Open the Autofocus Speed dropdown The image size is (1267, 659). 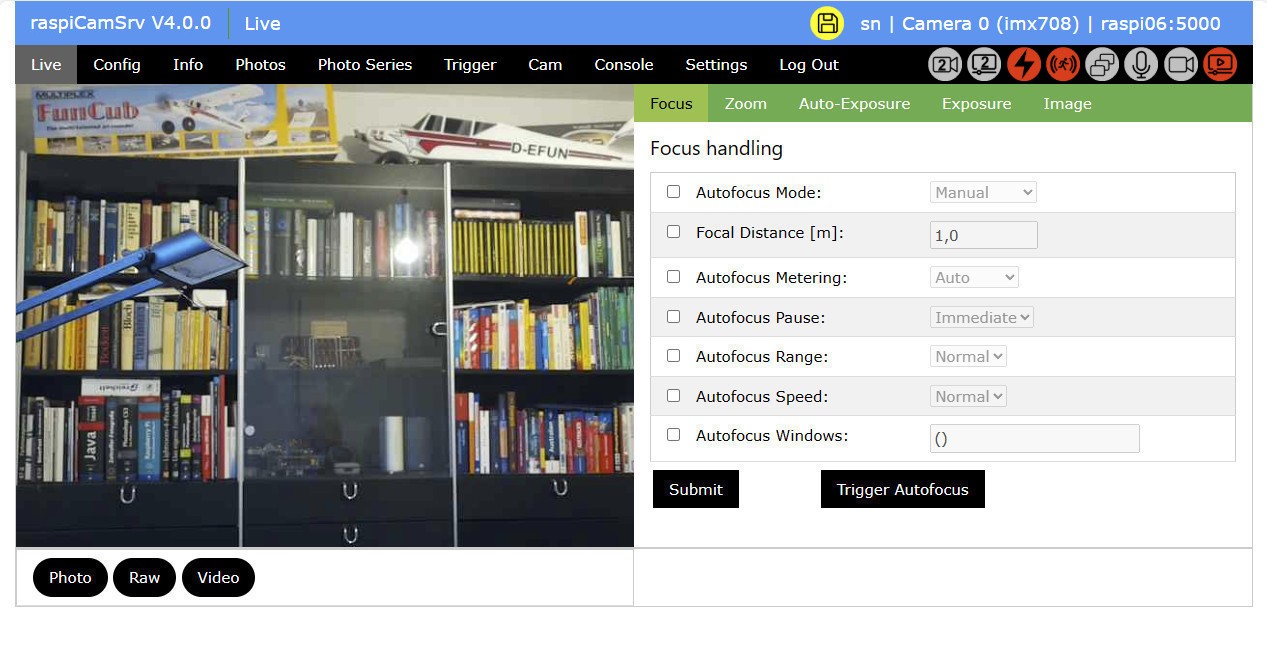pyautogui.click(x=968, y=396)
